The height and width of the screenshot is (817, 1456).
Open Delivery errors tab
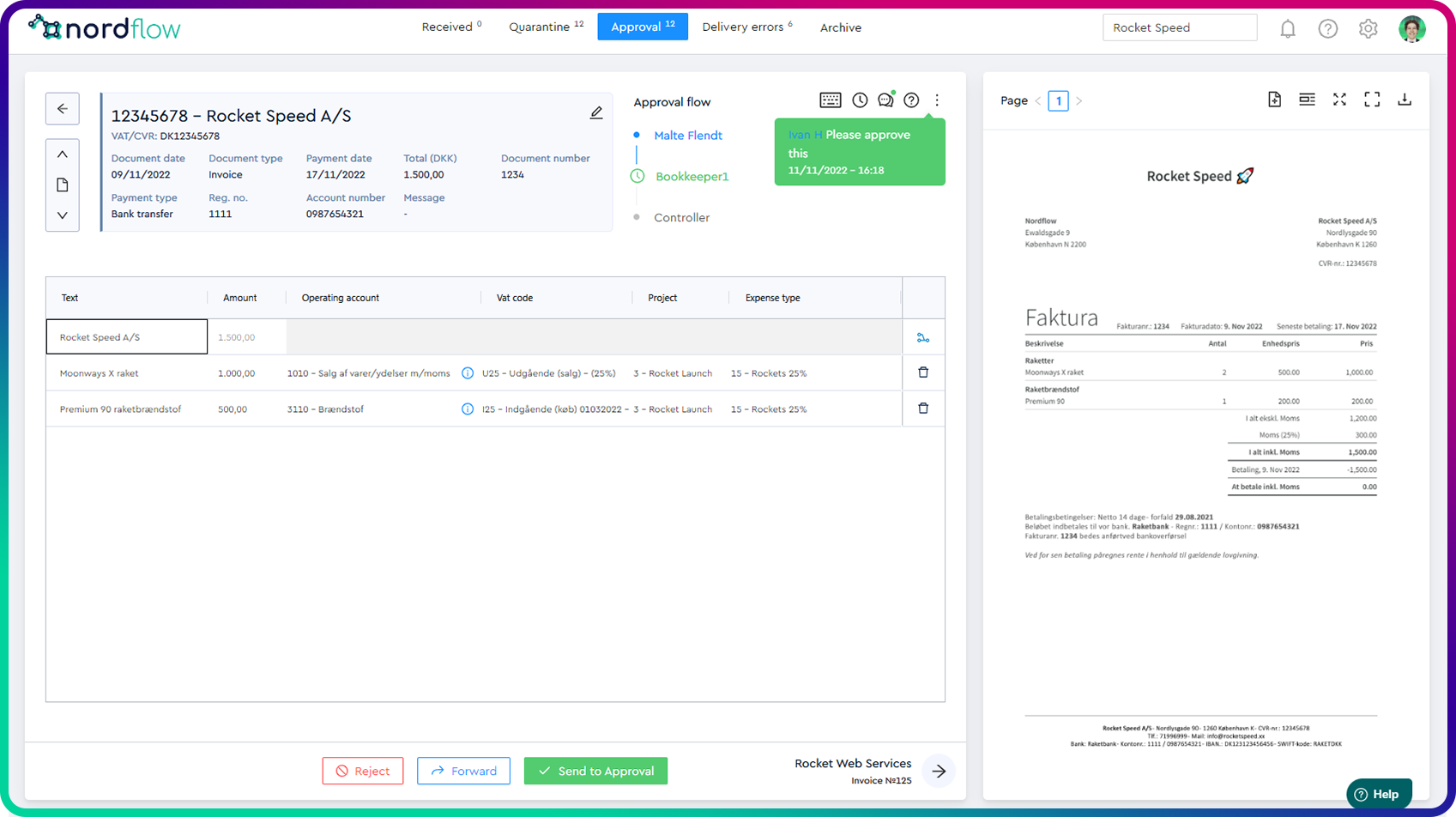(x=747, y=27)
